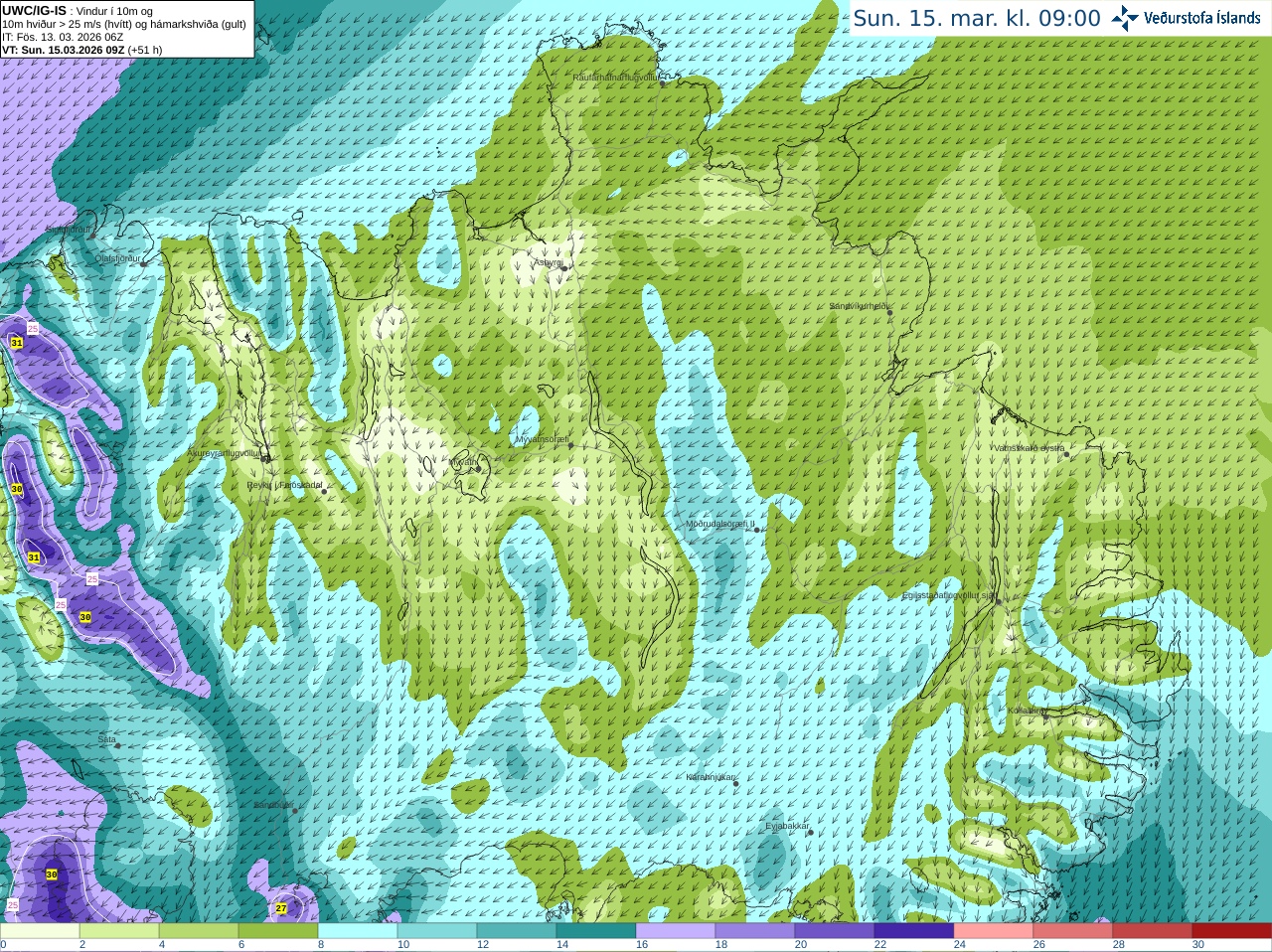
Task: Click the Siglufjörður station label
Action: pyautogui.click(x=69, y=230)
